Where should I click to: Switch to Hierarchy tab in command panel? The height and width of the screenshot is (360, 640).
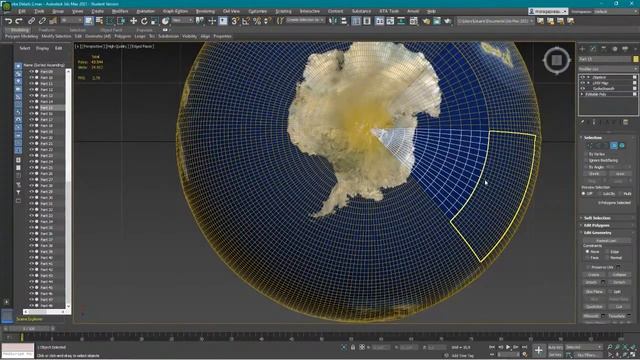point(604,49)
